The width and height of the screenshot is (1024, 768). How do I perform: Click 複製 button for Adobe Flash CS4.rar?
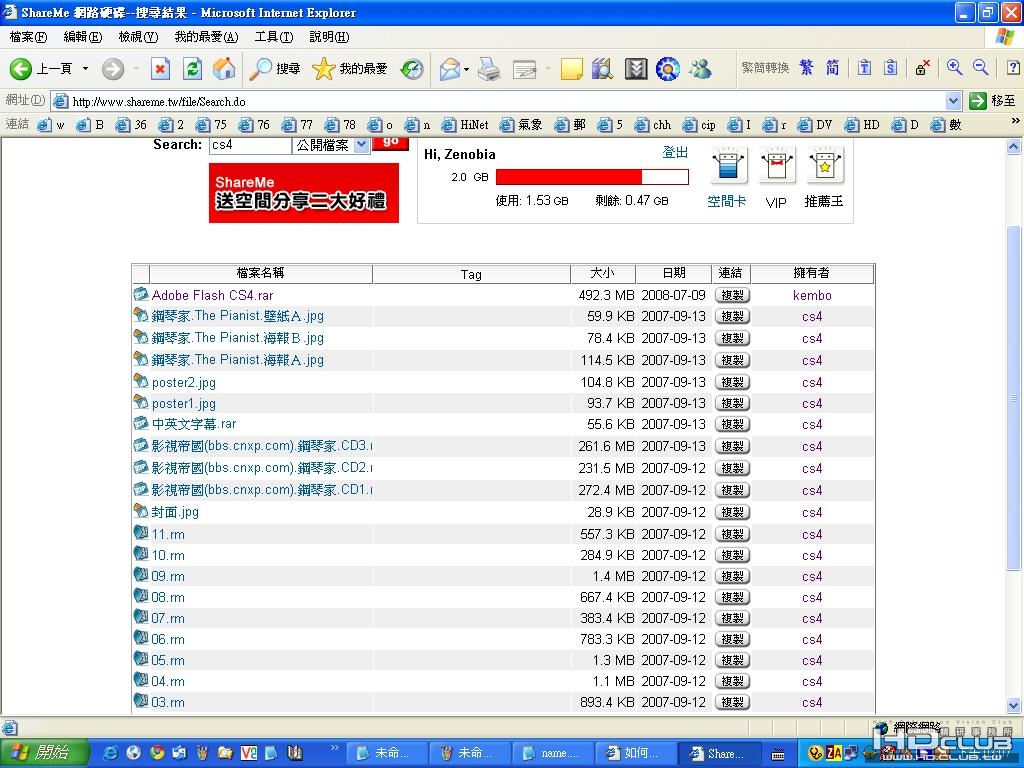coord(732,295)
